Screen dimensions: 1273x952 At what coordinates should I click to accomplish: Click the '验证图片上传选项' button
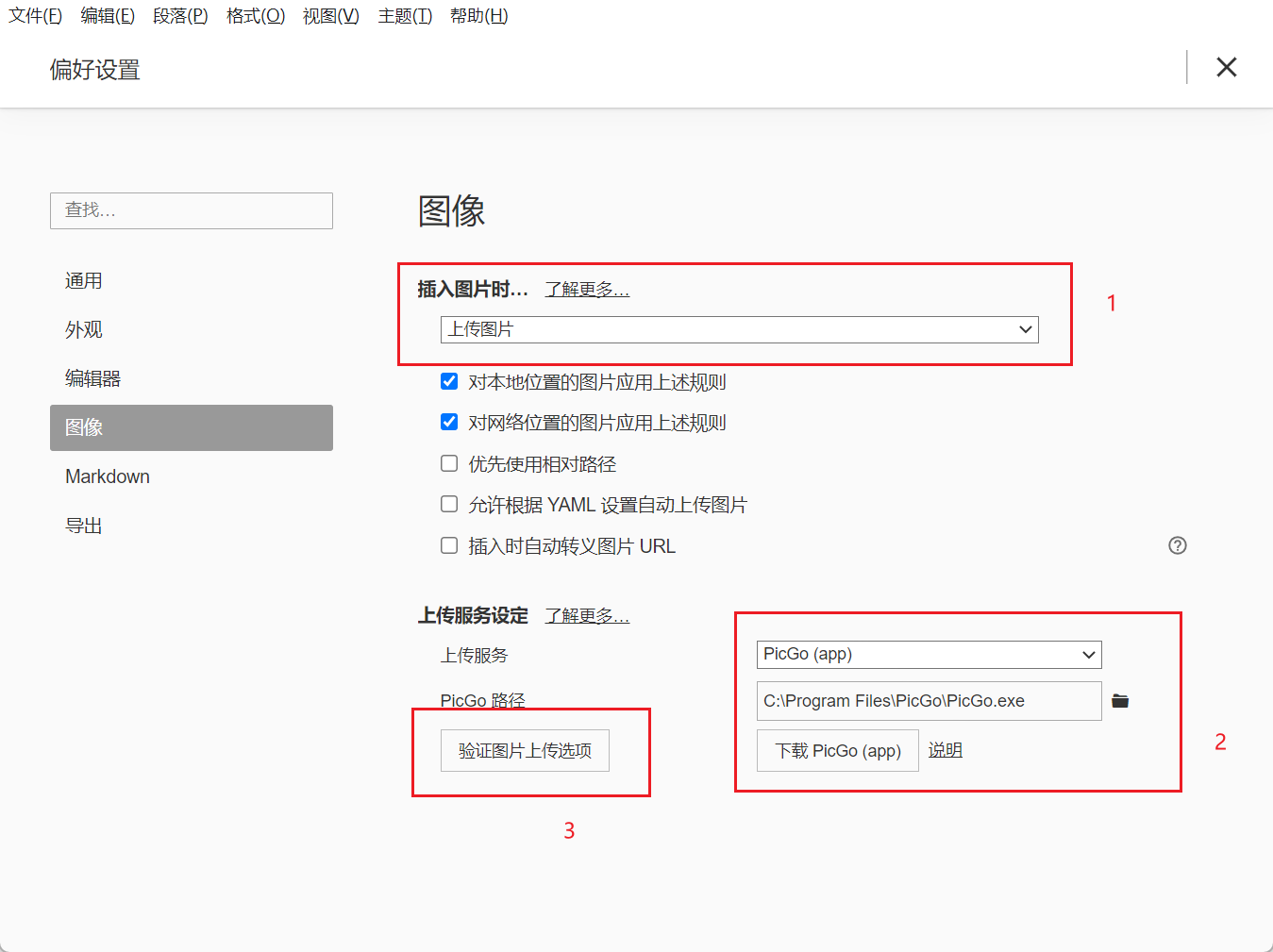click(x=525, y=751)
